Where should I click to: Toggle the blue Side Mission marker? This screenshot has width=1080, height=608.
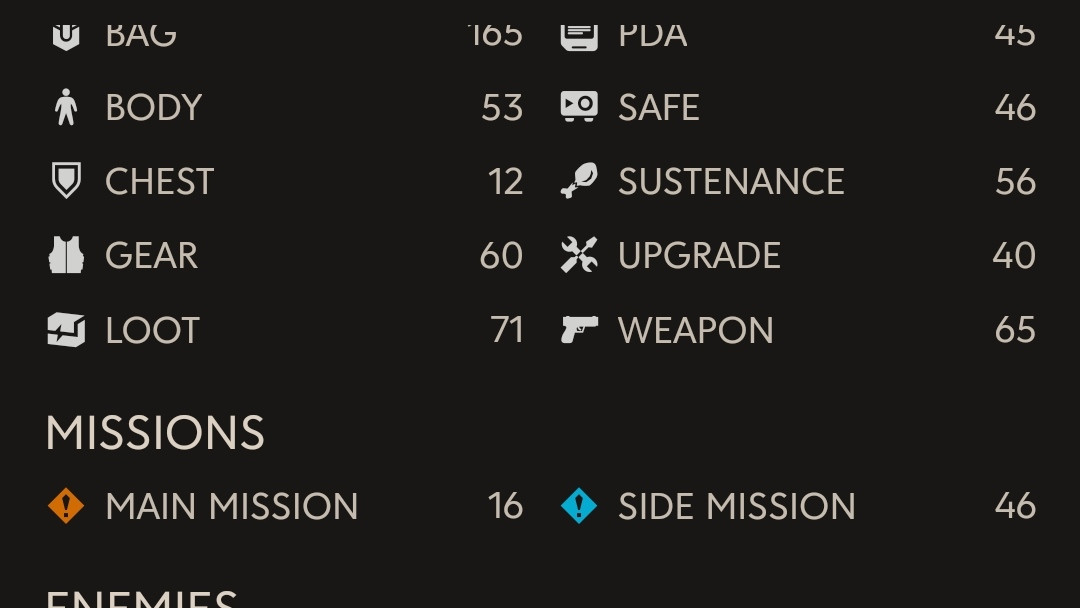pos(579,506)
